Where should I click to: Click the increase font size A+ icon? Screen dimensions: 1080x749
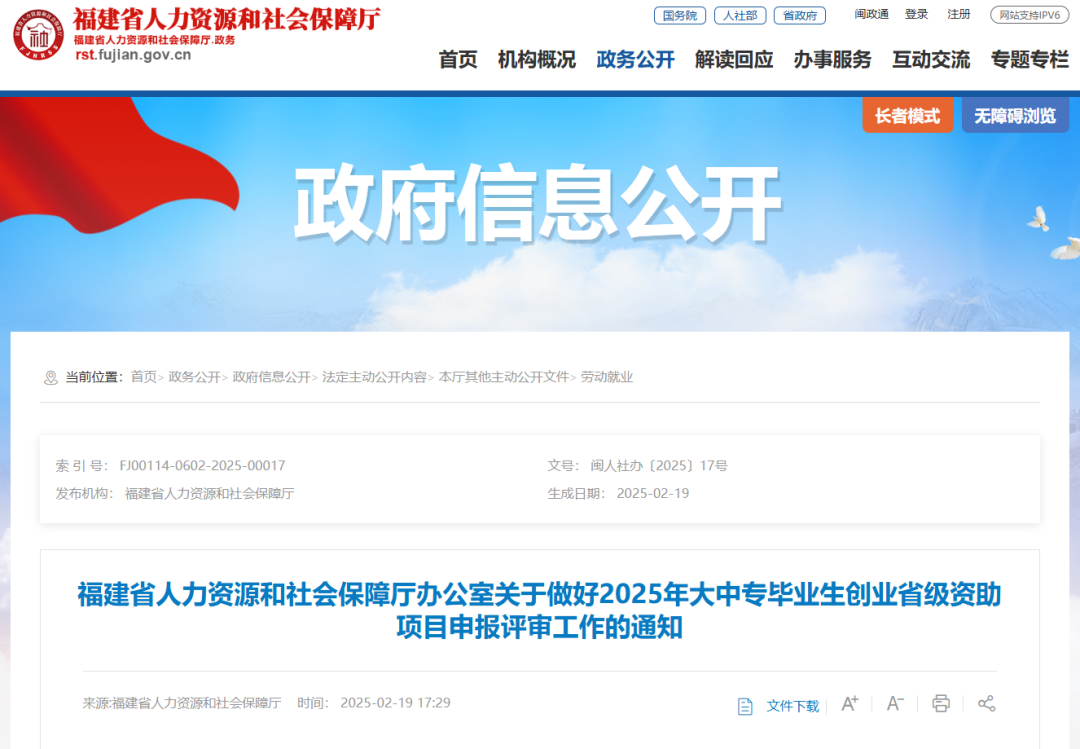[x=850, y=704]
